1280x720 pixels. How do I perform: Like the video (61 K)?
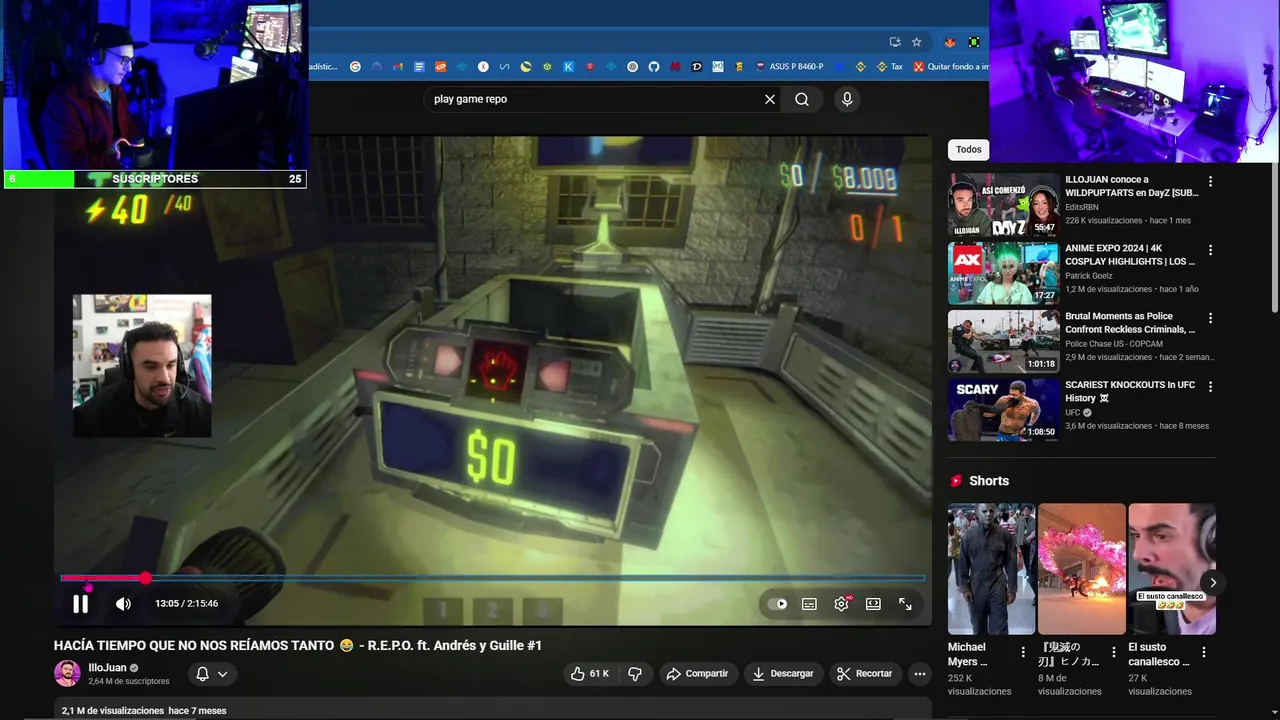coord(590,674)
